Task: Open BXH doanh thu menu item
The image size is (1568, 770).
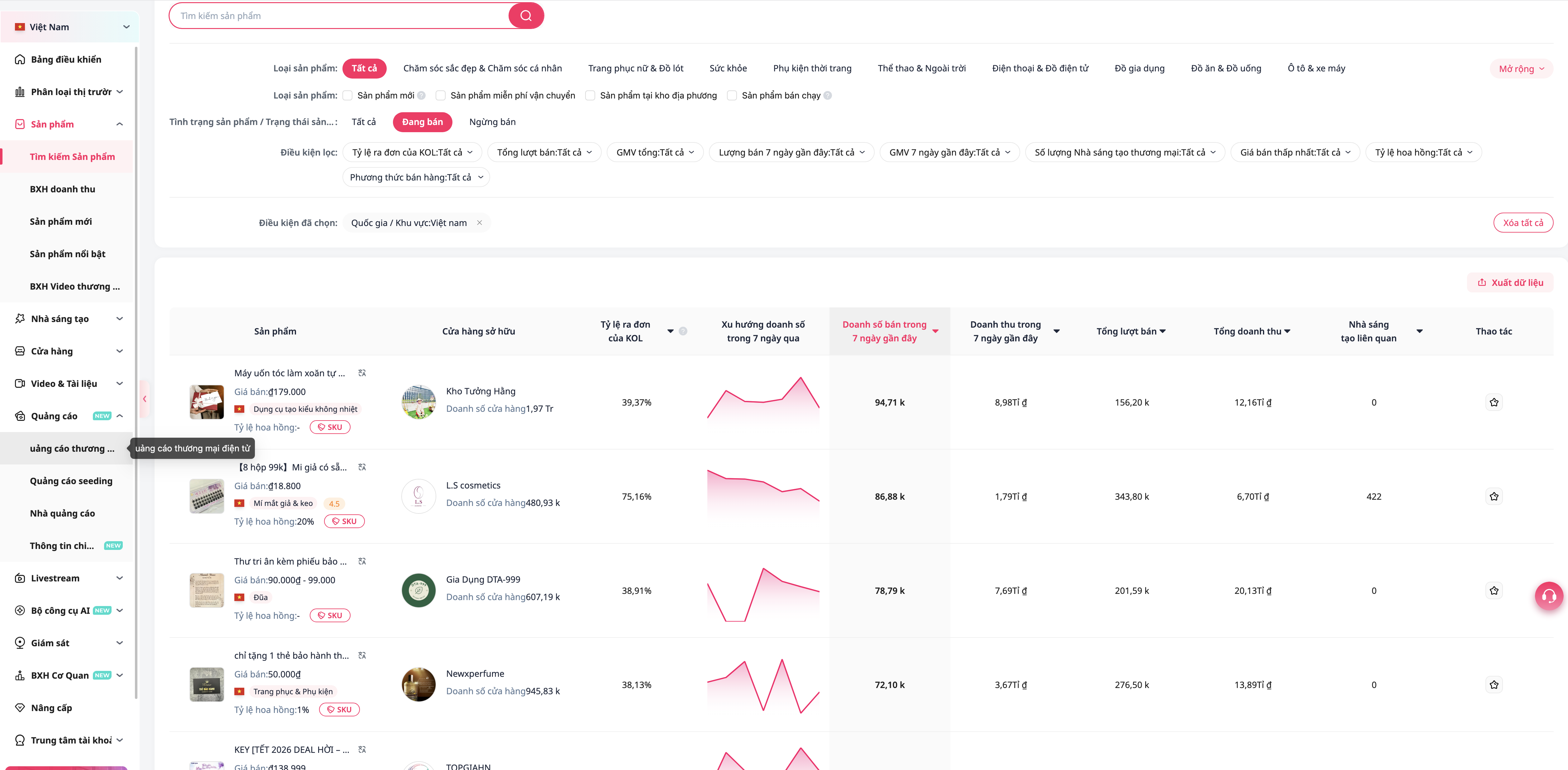Action: click(x=63, y=189)
